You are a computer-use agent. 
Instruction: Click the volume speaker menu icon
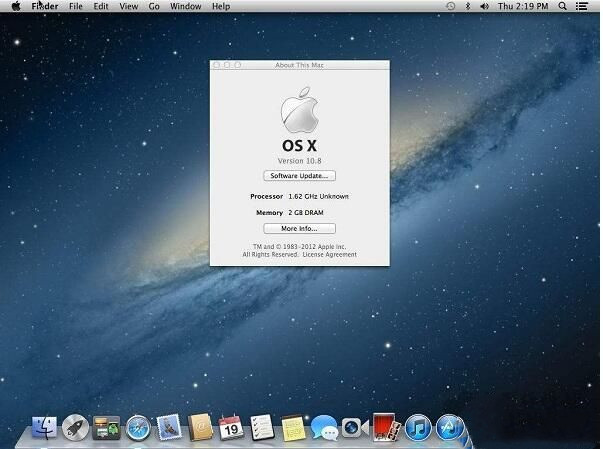[485, 6]
